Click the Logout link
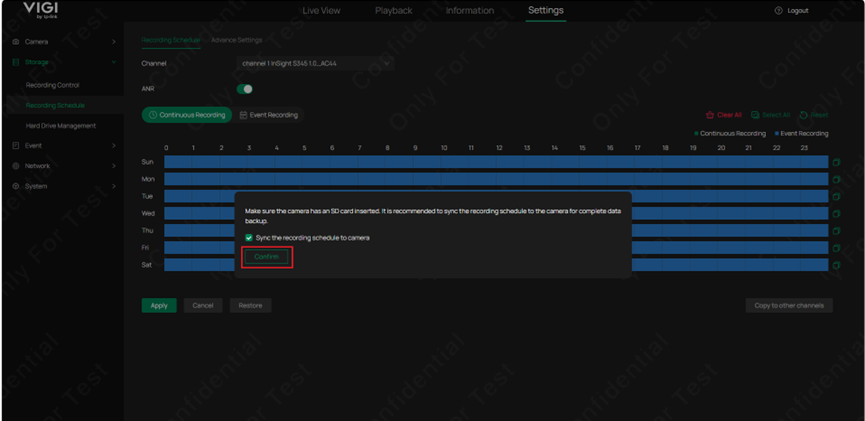The width and height of the screenshot is (865, 421). click(x=798, y=10)
